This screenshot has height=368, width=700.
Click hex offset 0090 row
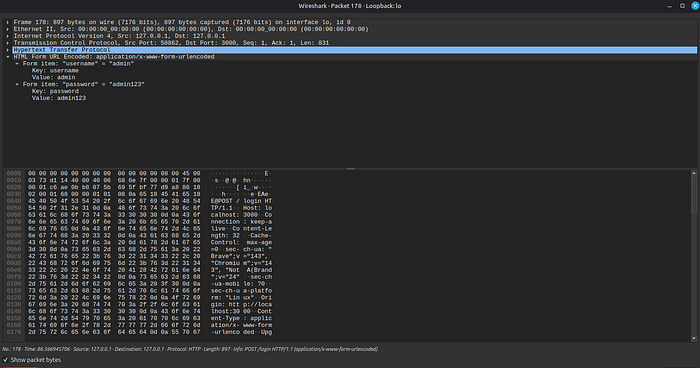14,236
